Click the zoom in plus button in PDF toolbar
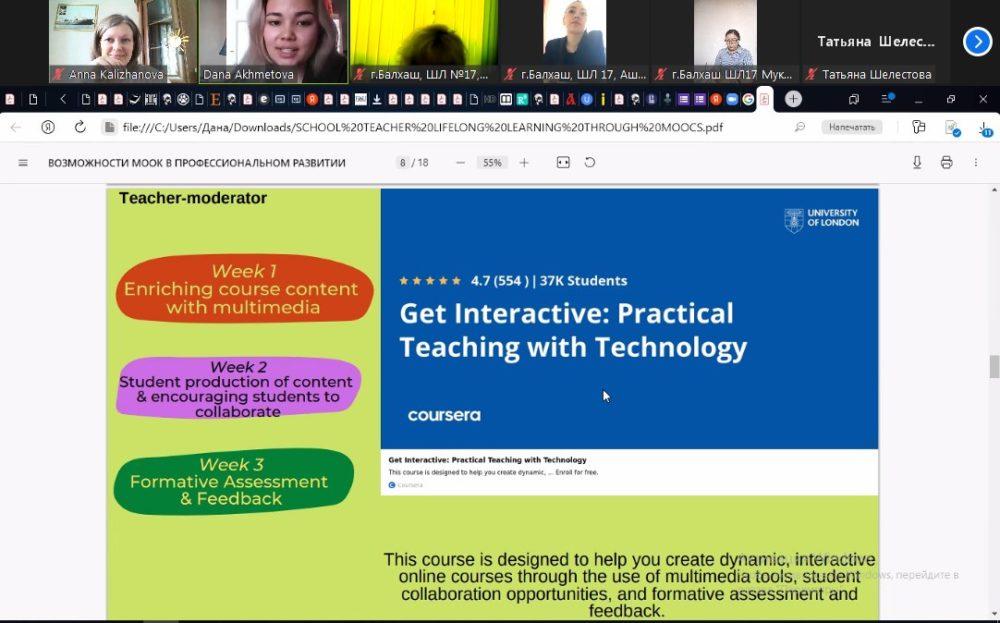 (524, 163)
